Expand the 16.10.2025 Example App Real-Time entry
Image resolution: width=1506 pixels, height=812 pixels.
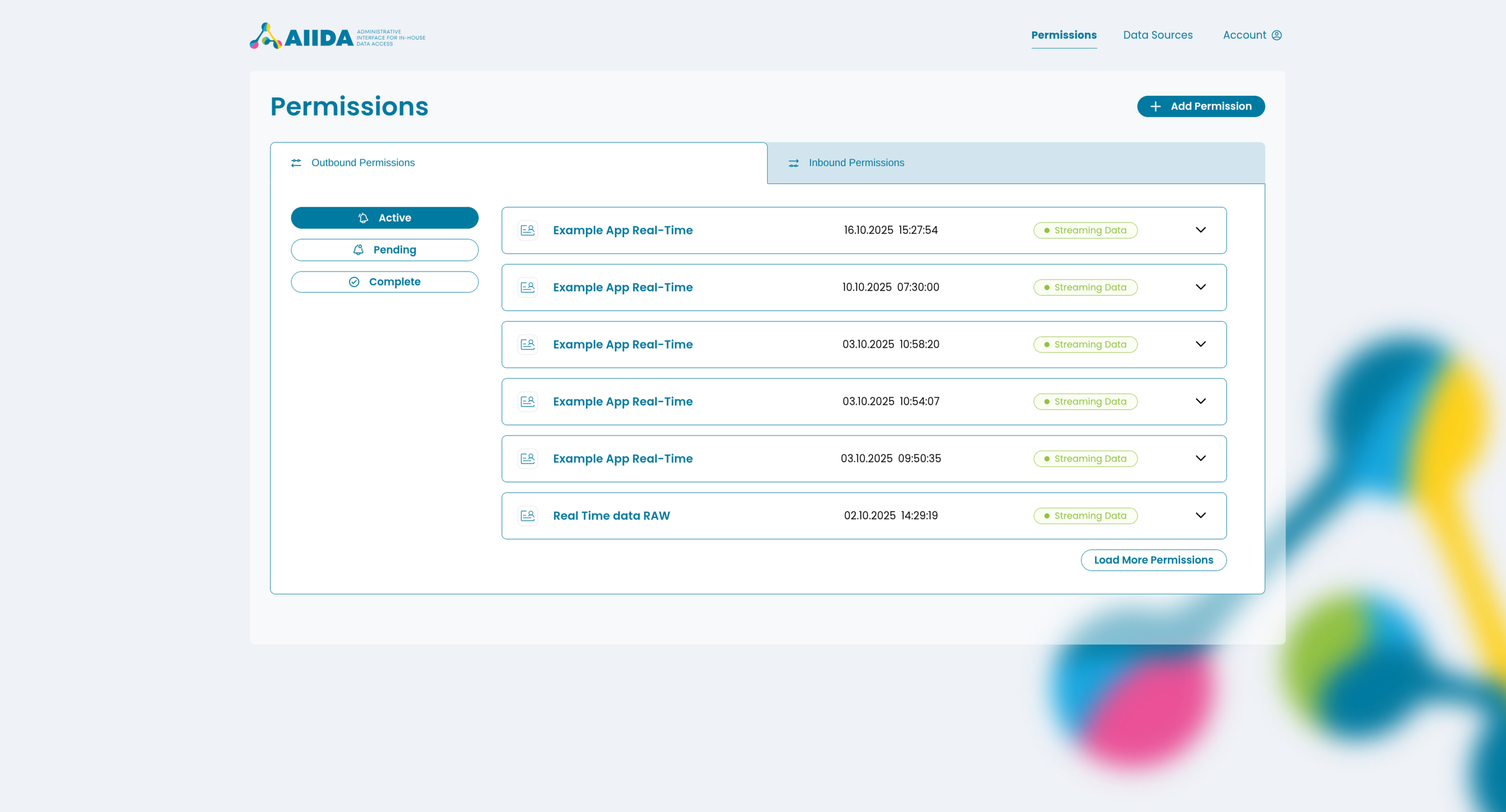click(1201, 230)
